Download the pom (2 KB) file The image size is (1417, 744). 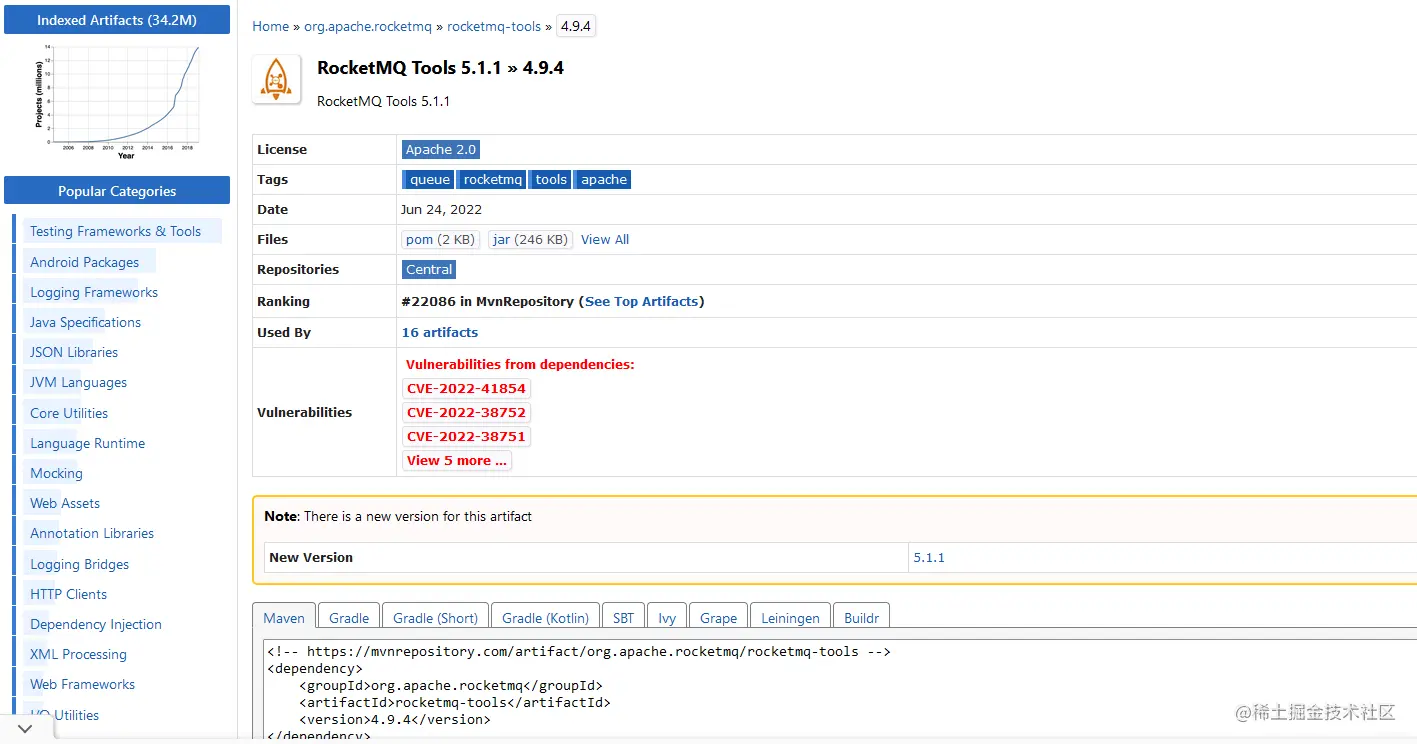[441, 240]
